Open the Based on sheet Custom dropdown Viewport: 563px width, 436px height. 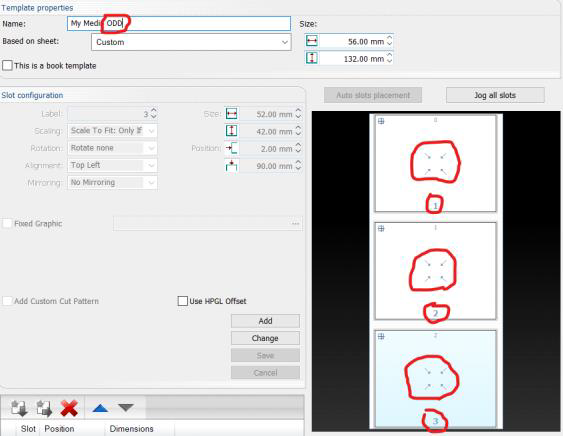pyautogui.click(x=191, y=42)
